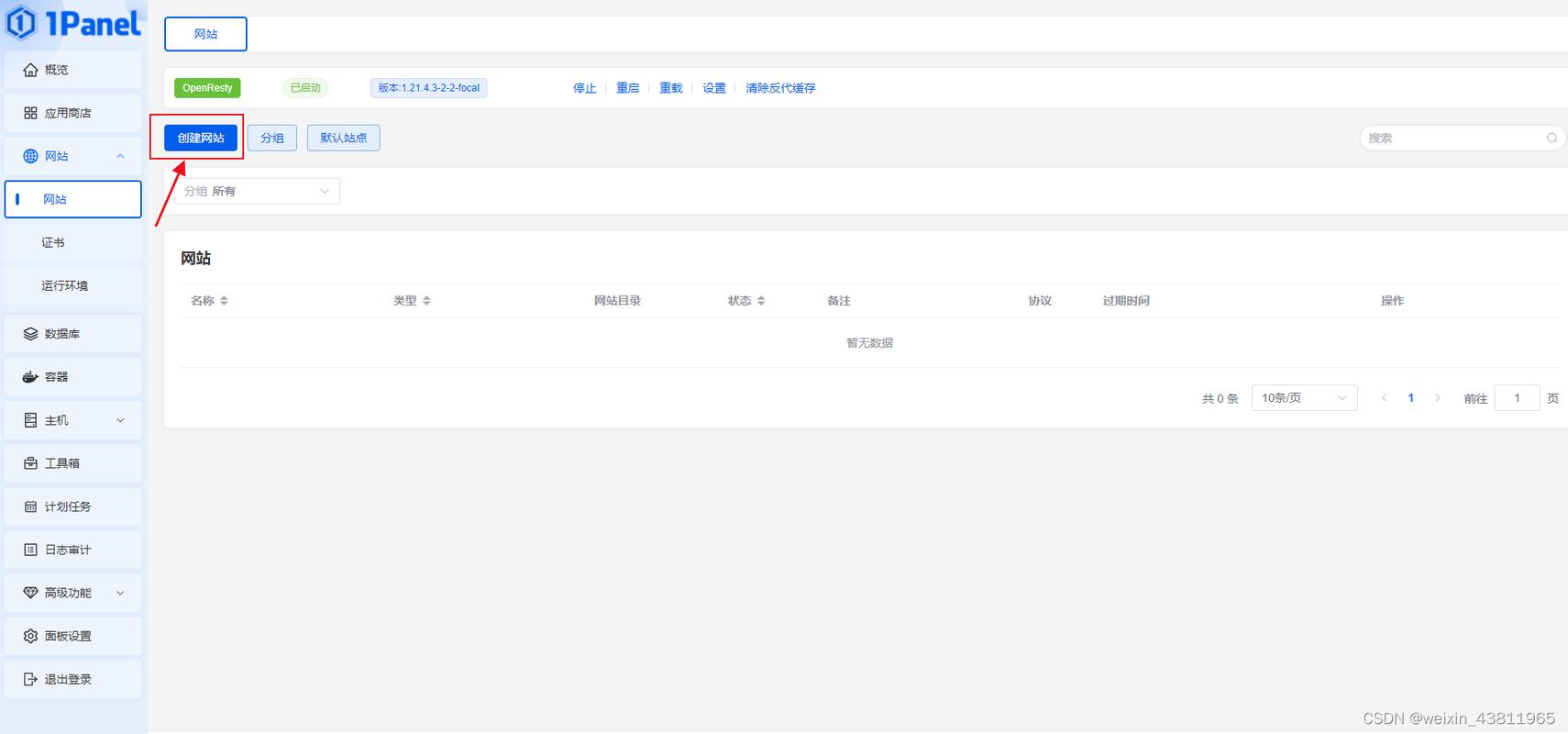Open the 分组 所有 dropdown filter
Image resolution: width=1568 pixels, height=734 pixels.
tap(257, 191)
